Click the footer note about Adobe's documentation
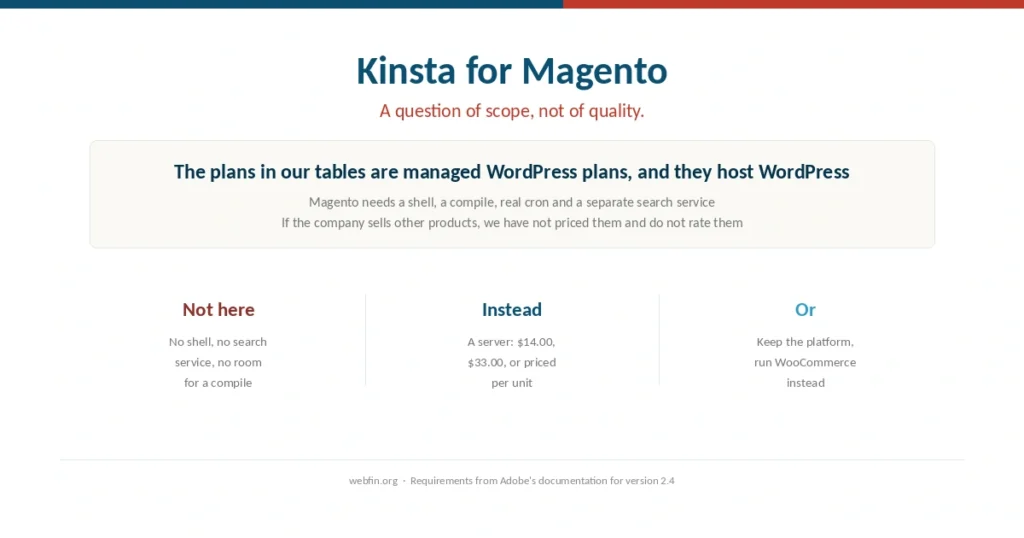Image resolution: width=1024 pixels, height=538 pixels. click(542, 481)
